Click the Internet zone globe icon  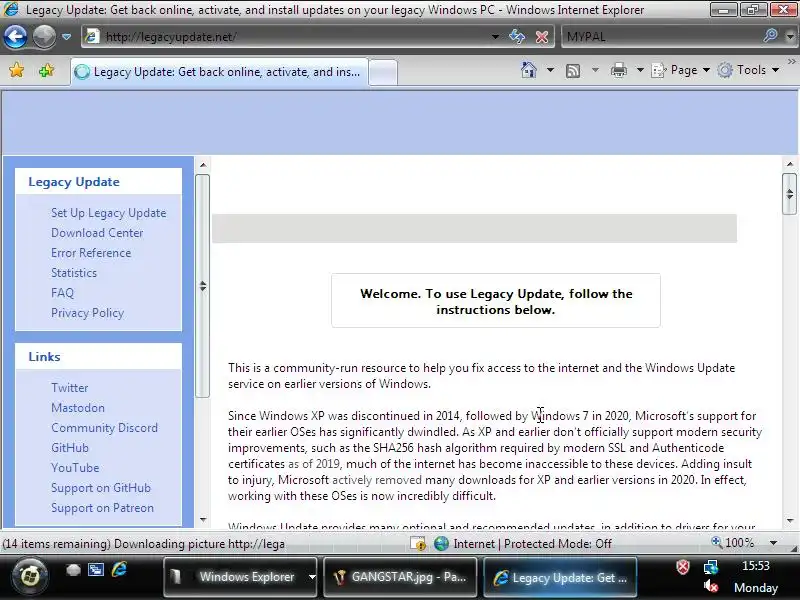441,544
